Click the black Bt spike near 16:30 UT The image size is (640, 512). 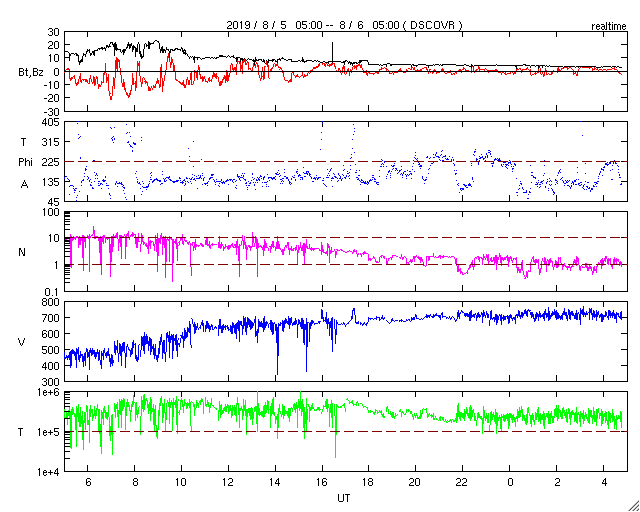tap(333, 51)
